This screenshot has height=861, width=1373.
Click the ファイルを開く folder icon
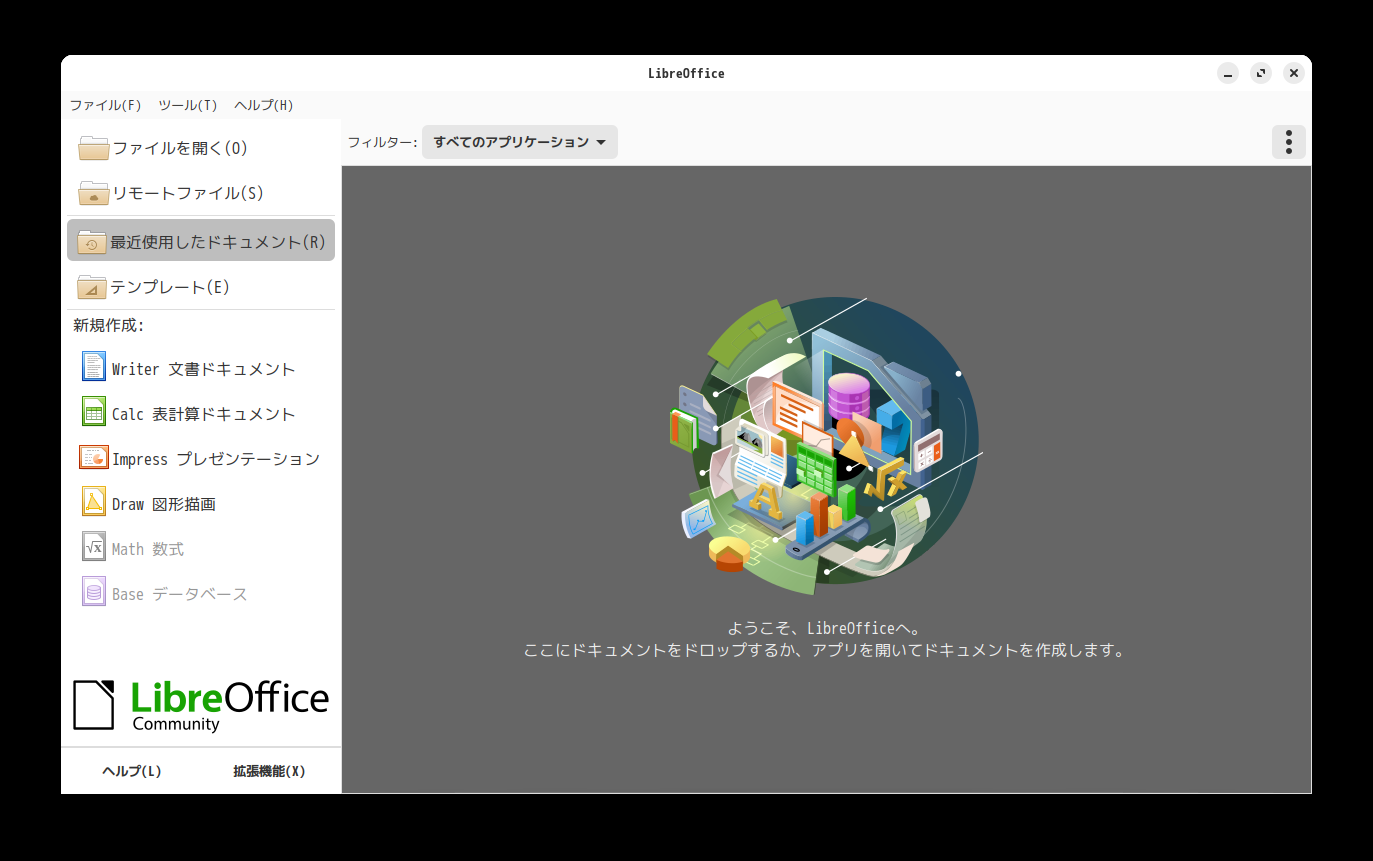tap(91, 146)
